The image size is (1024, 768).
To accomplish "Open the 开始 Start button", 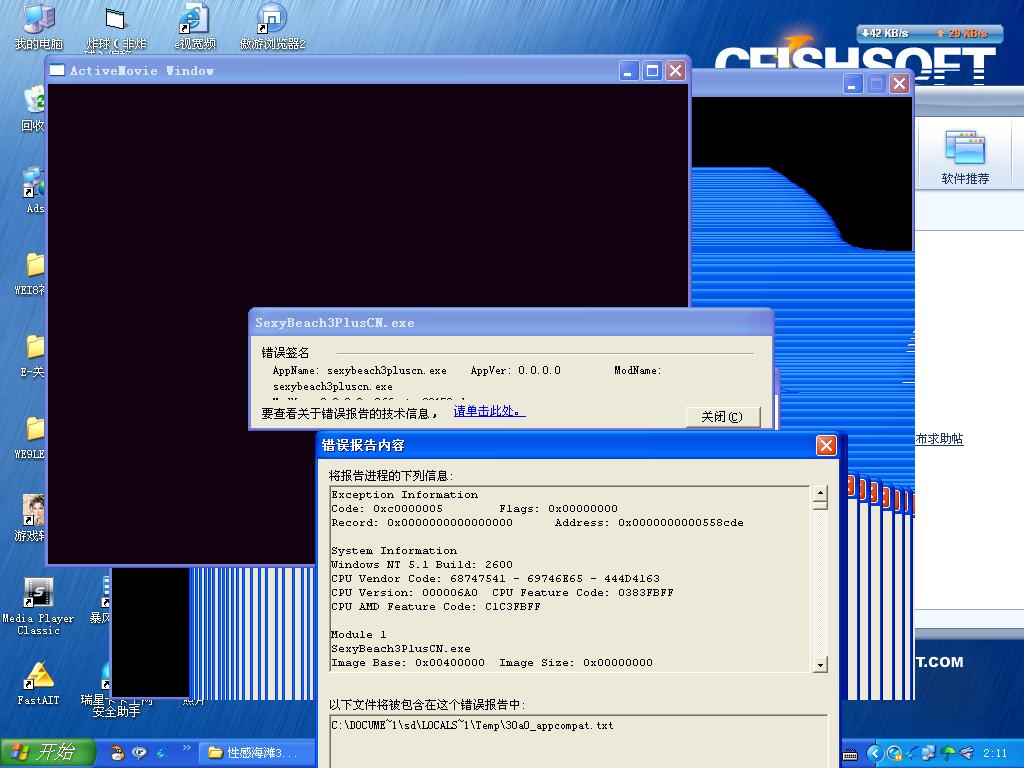I will point(47,753).
